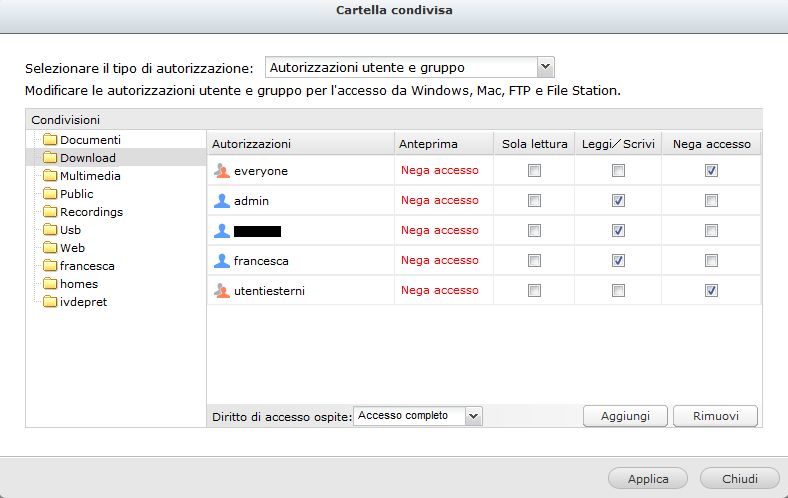The image size is (788, 498).
Task: Click the admin user icon
Action: pyautogui.click(x=222, y=201)
